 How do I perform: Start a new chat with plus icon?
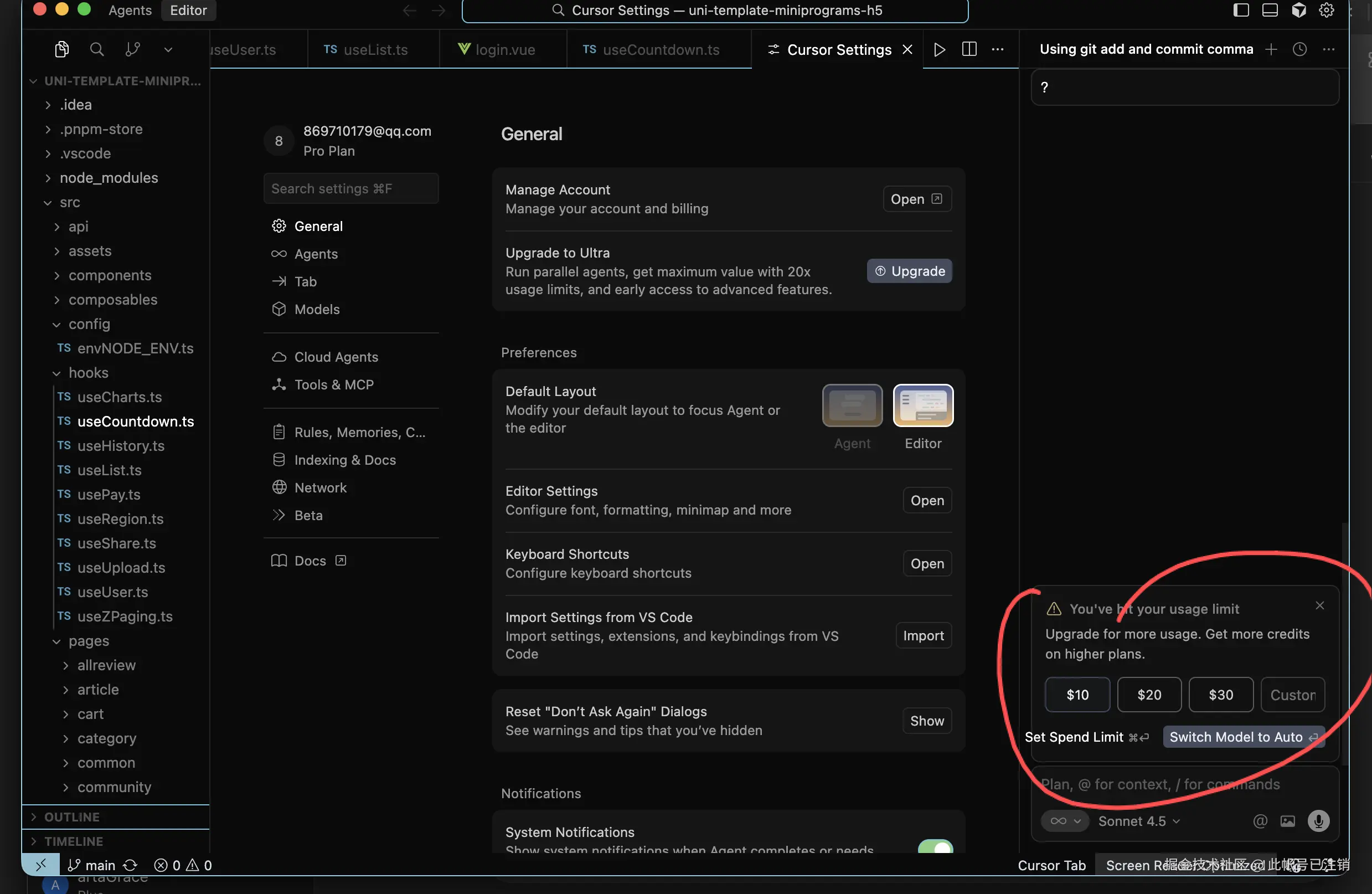pyautogui.click(x=1271, y=50)
